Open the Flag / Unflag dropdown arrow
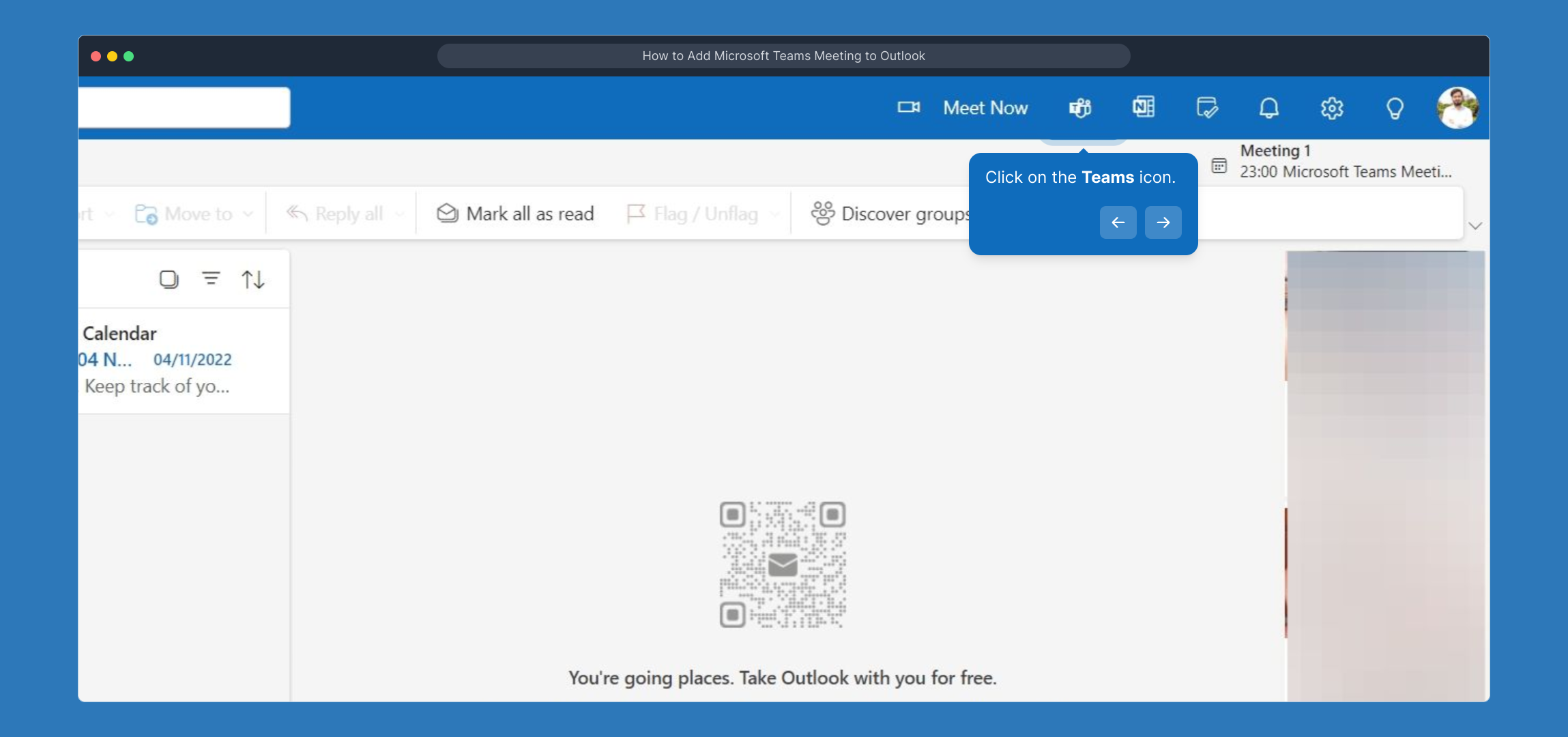 click(774, 214)
